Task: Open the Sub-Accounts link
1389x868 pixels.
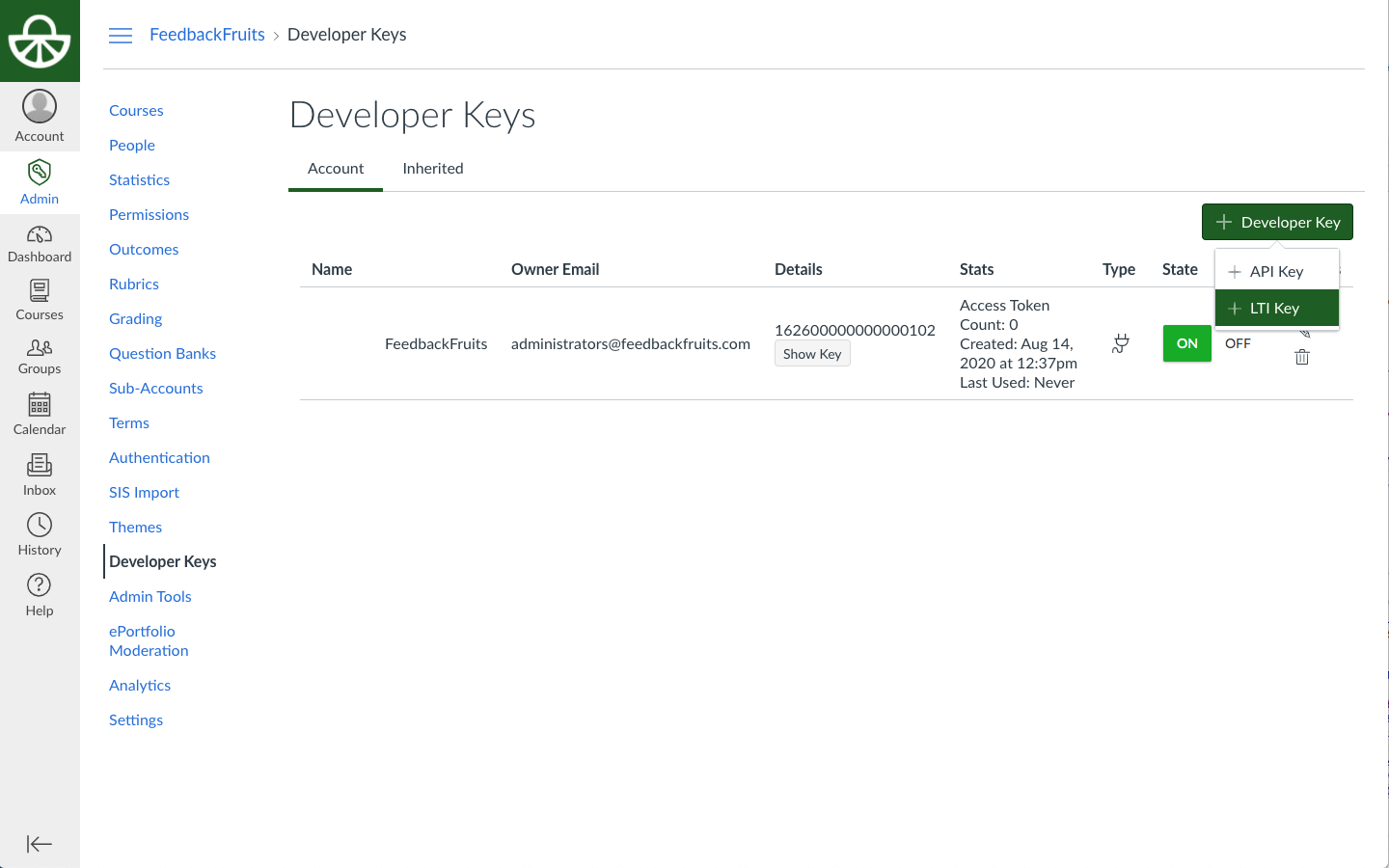Action: coord(156,389)
